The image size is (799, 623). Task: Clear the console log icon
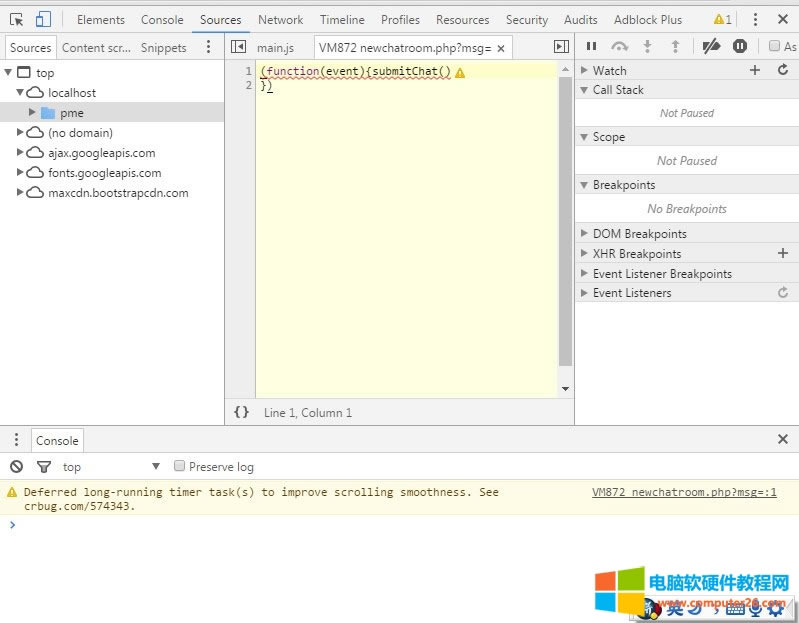click(16, 466)
